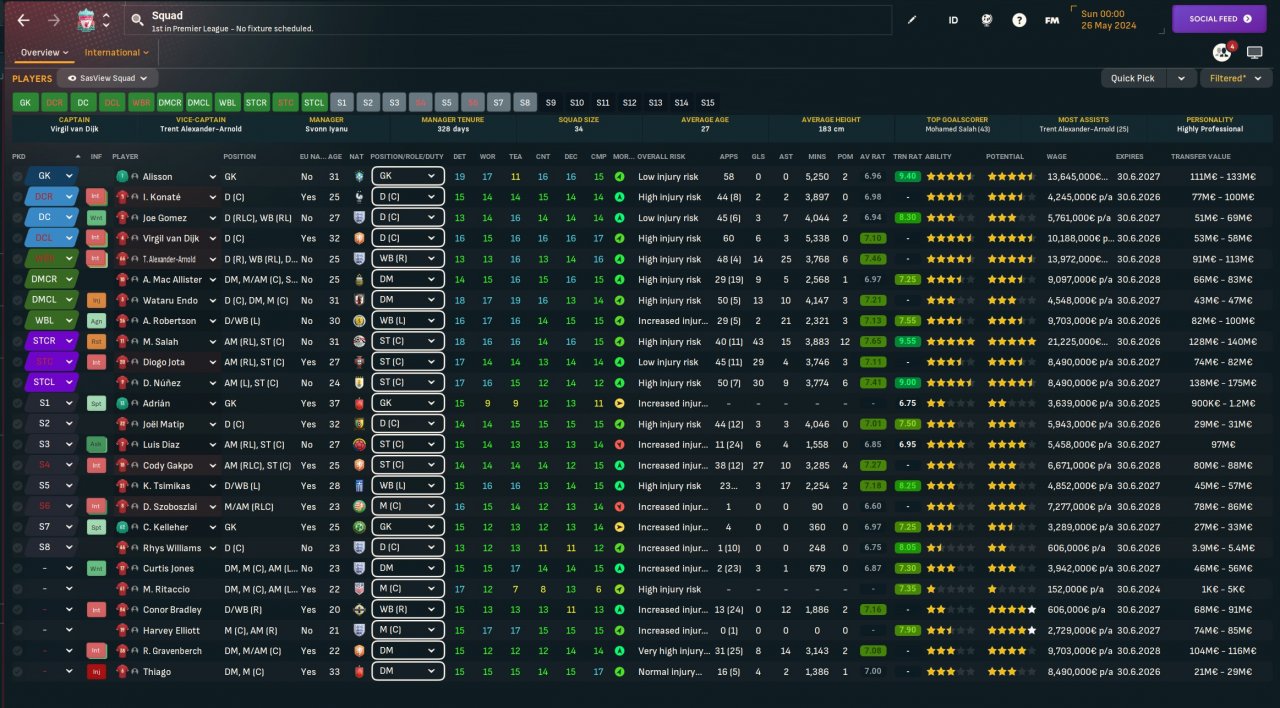Tick the selection circle for Cody Gakpo
The image size is (1280, 708).
17,465
